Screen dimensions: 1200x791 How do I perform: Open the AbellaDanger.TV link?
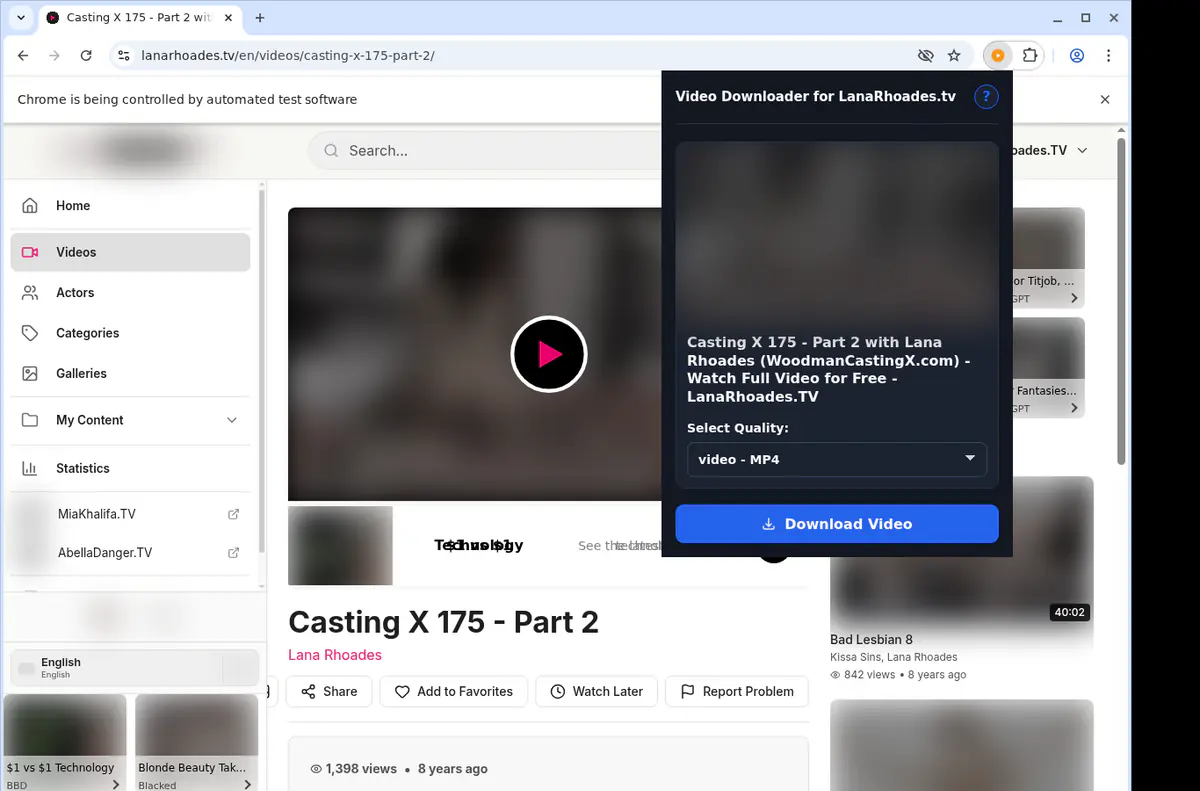tap(105, 552)
